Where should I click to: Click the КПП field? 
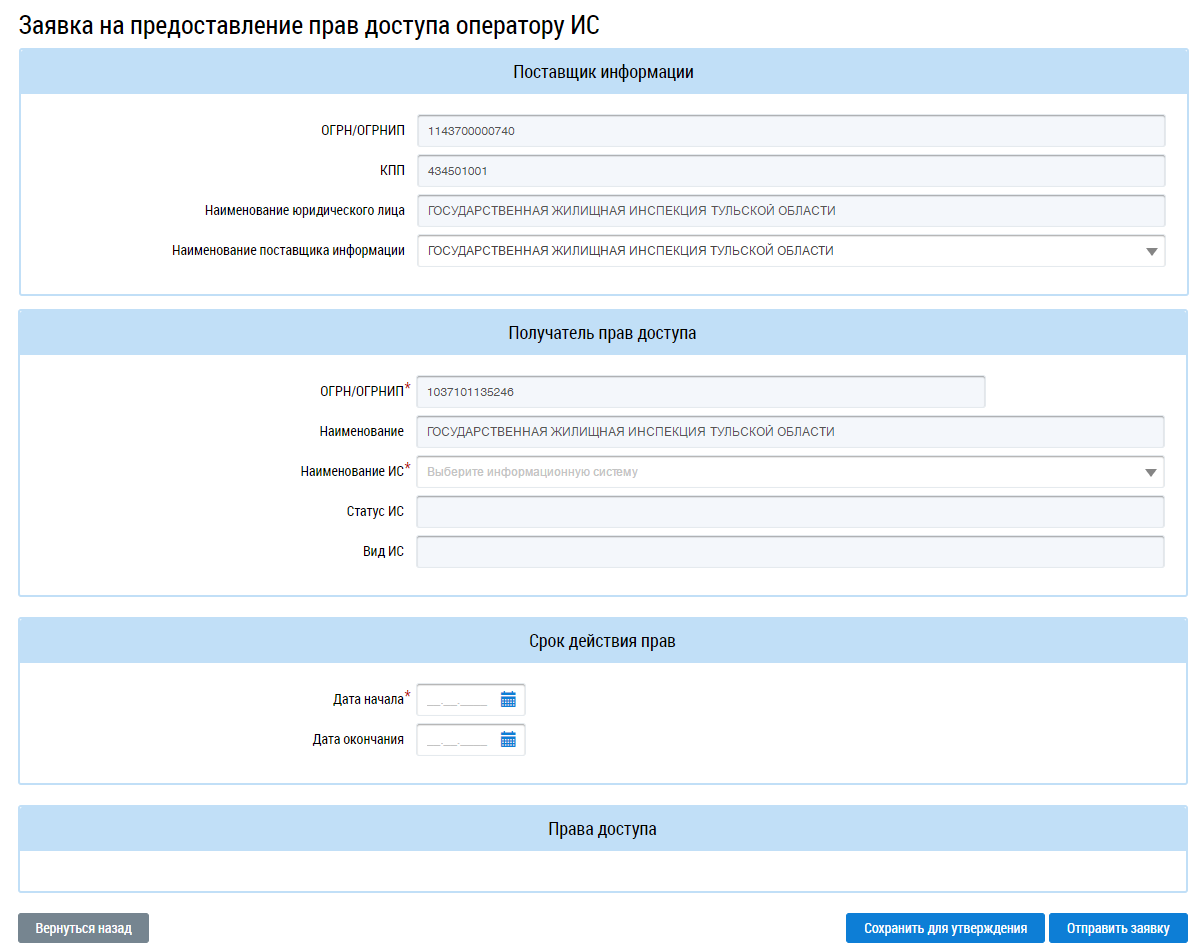790,171
